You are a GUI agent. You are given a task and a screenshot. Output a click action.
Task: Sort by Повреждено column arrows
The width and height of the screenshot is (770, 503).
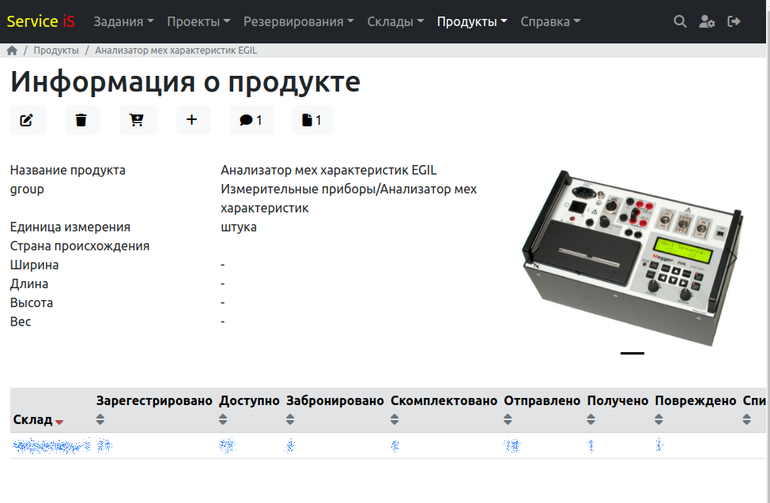(659, 419)
